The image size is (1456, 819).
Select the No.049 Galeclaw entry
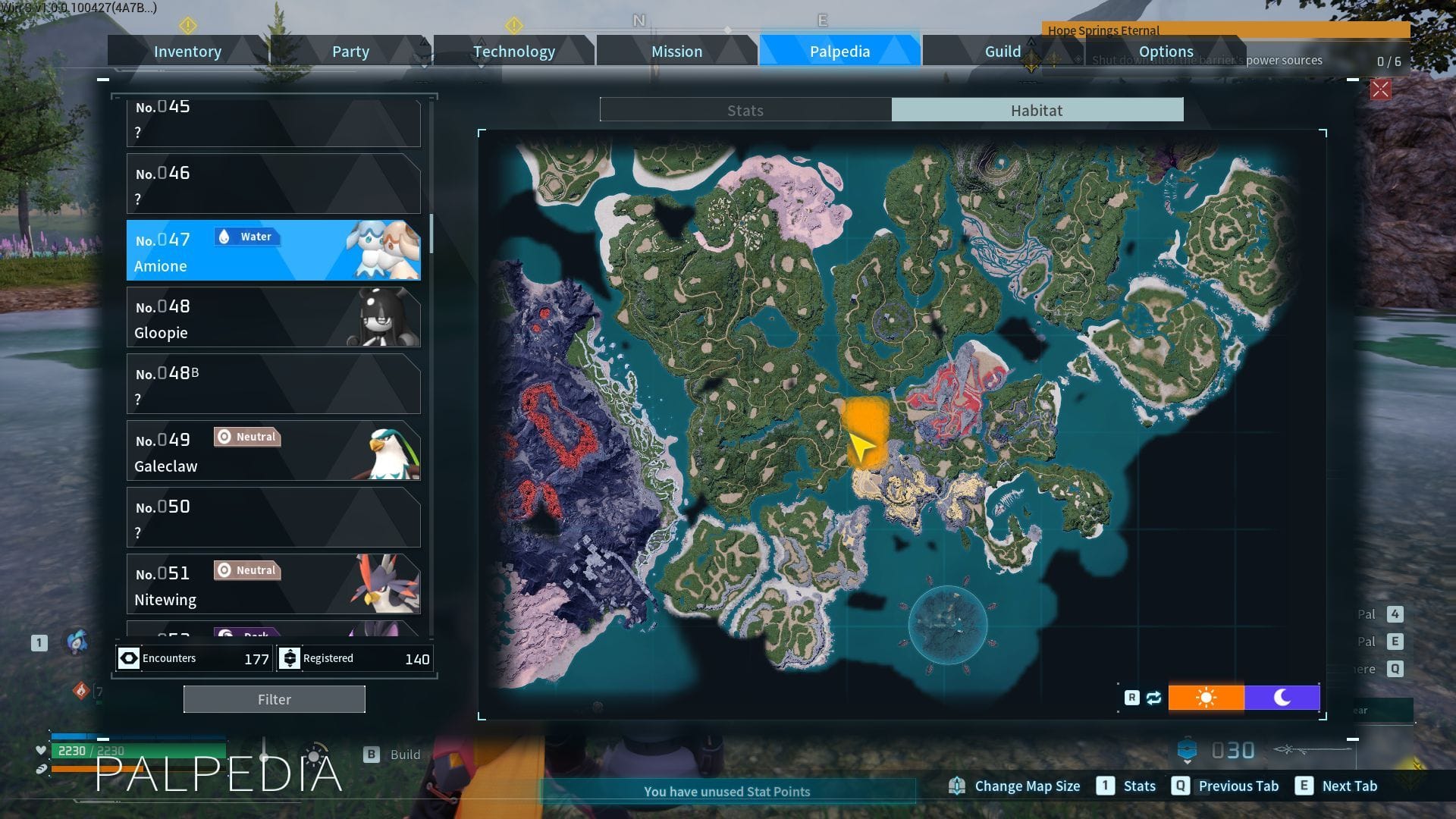273,450
